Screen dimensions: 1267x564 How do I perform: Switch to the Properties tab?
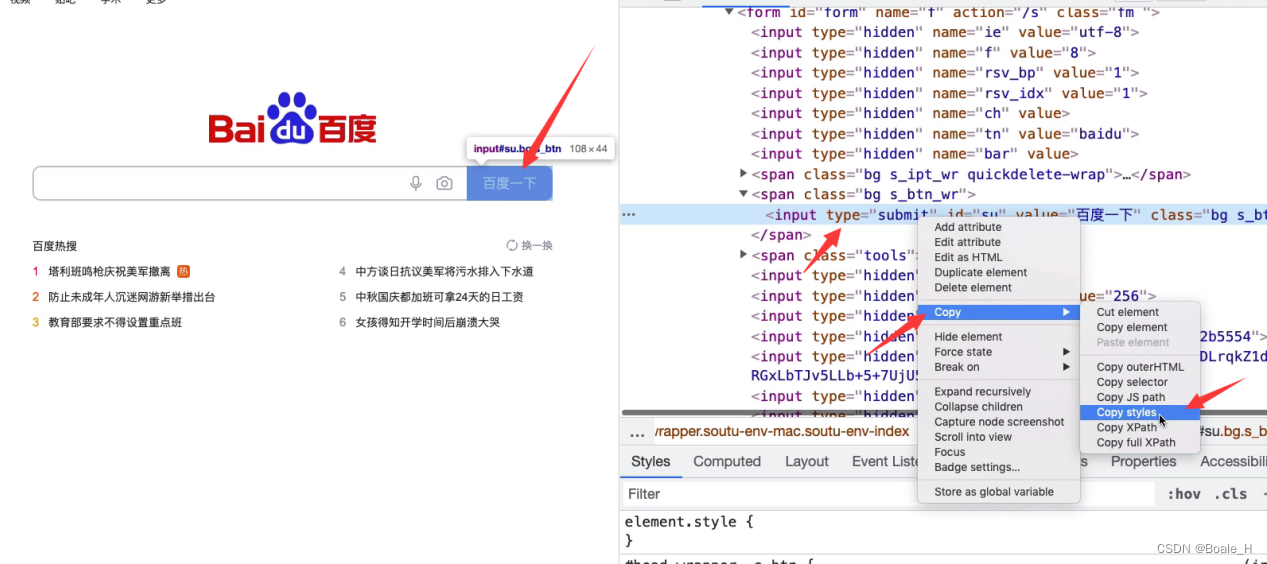[1143, 461]
